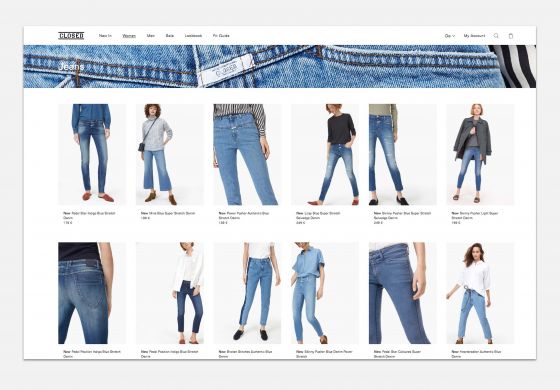Open thumbnail of model in denim shirt

325,293
